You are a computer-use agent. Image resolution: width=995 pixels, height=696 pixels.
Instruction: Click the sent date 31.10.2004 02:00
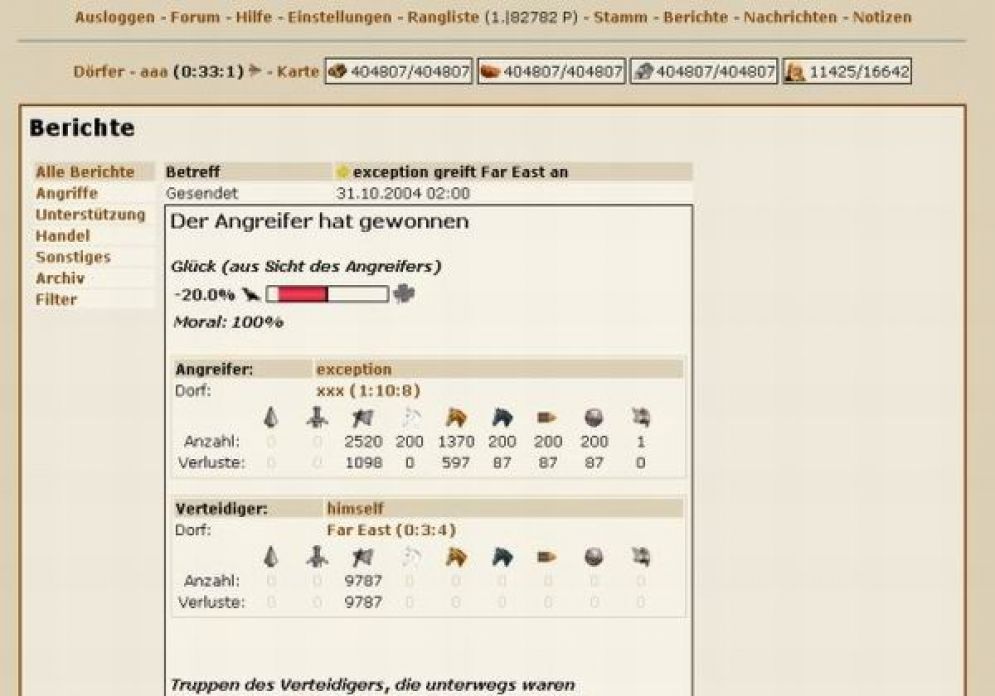pyautogui.click(x=403, y=193)
